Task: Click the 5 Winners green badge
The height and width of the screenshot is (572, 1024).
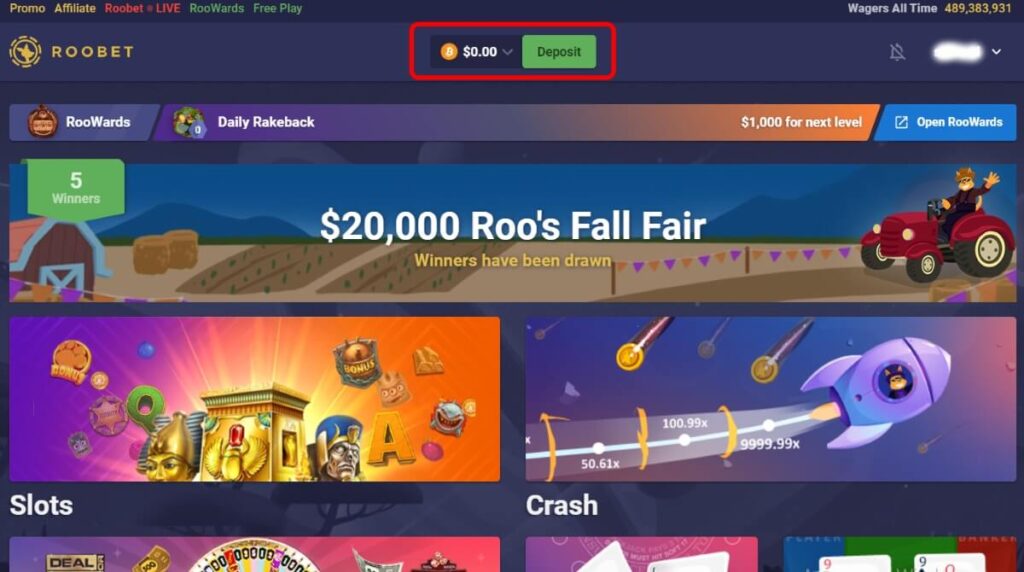Action: tap(76, 188)
